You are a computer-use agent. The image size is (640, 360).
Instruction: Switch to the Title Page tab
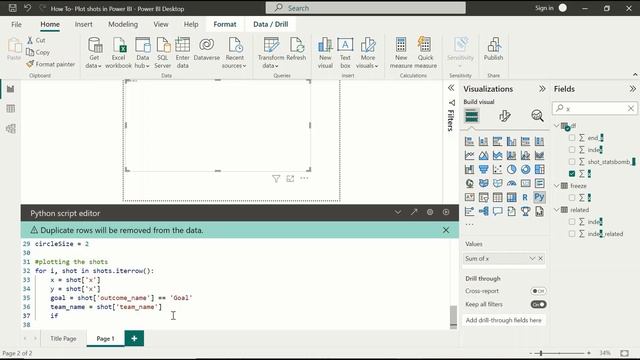pyautogui.click(x=63, y=338)
